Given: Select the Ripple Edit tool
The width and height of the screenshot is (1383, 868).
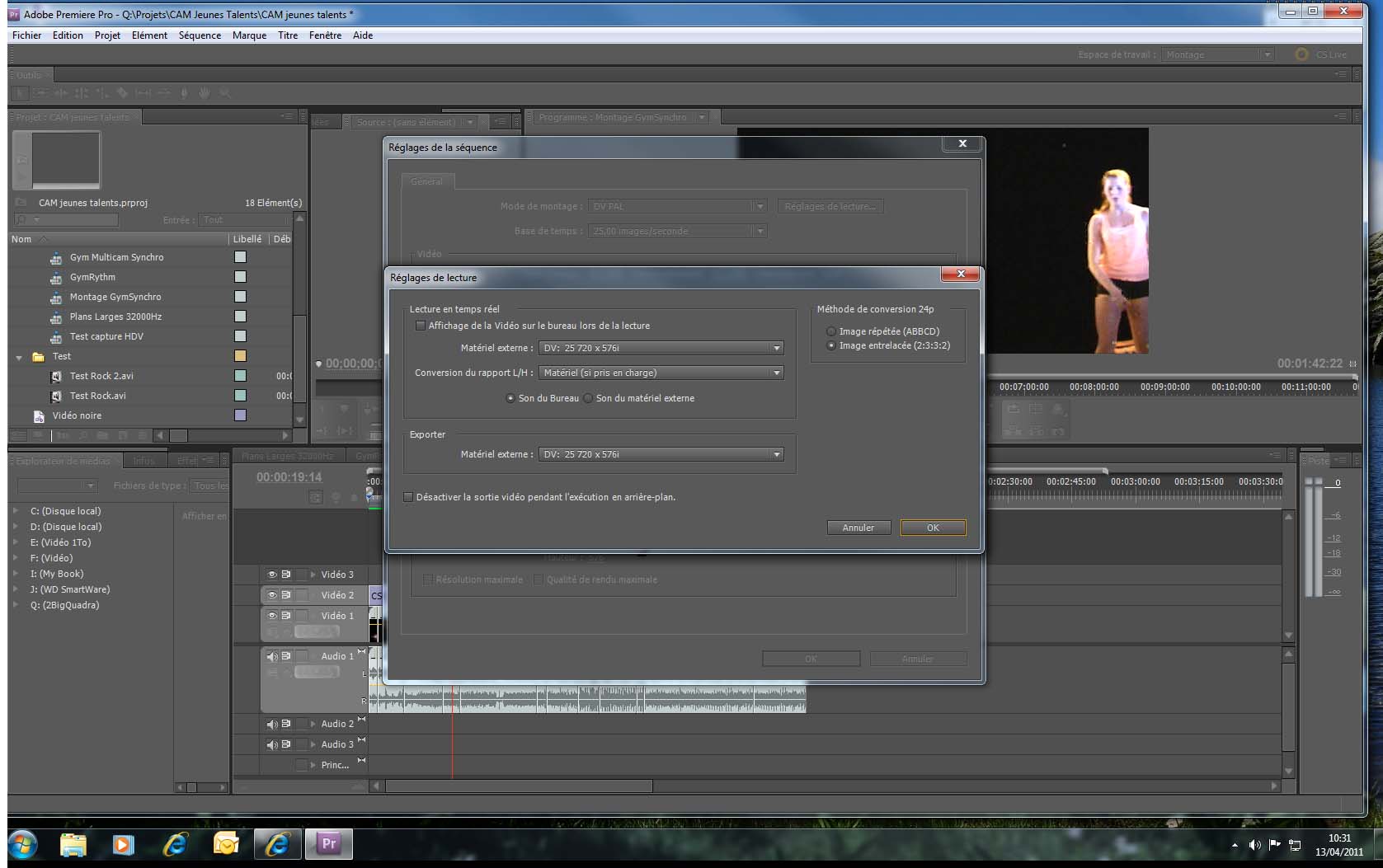Looking at the screenshot, I should [x=60, y=93].
